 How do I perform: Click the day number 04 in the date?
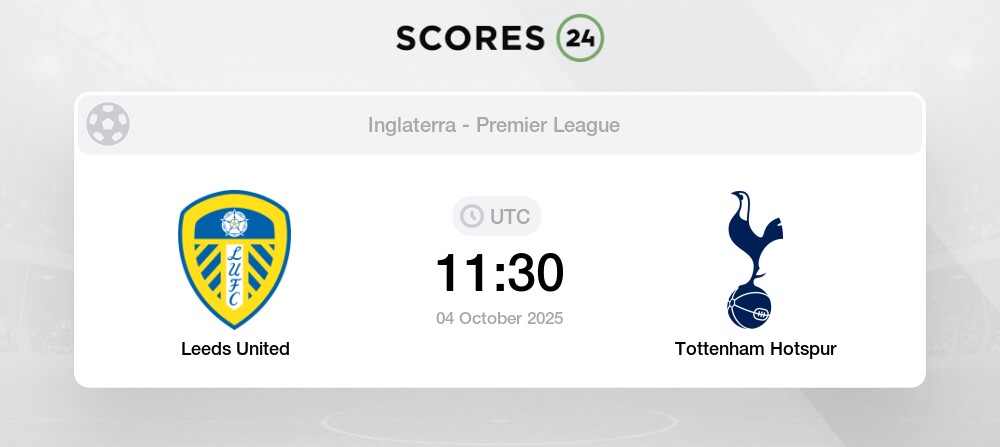pyautogui.click(x=448, y=319)
